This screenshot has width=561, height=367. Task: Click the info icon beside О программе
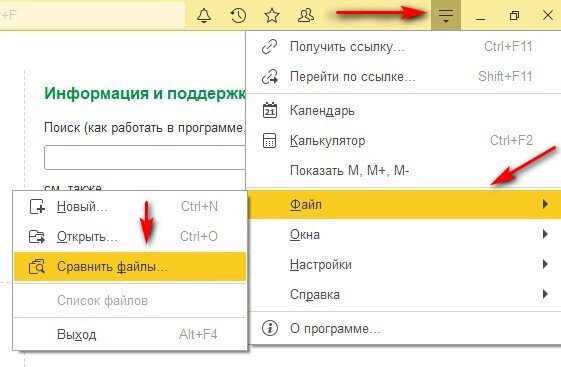pyautogui.click(x=270, y=328)
